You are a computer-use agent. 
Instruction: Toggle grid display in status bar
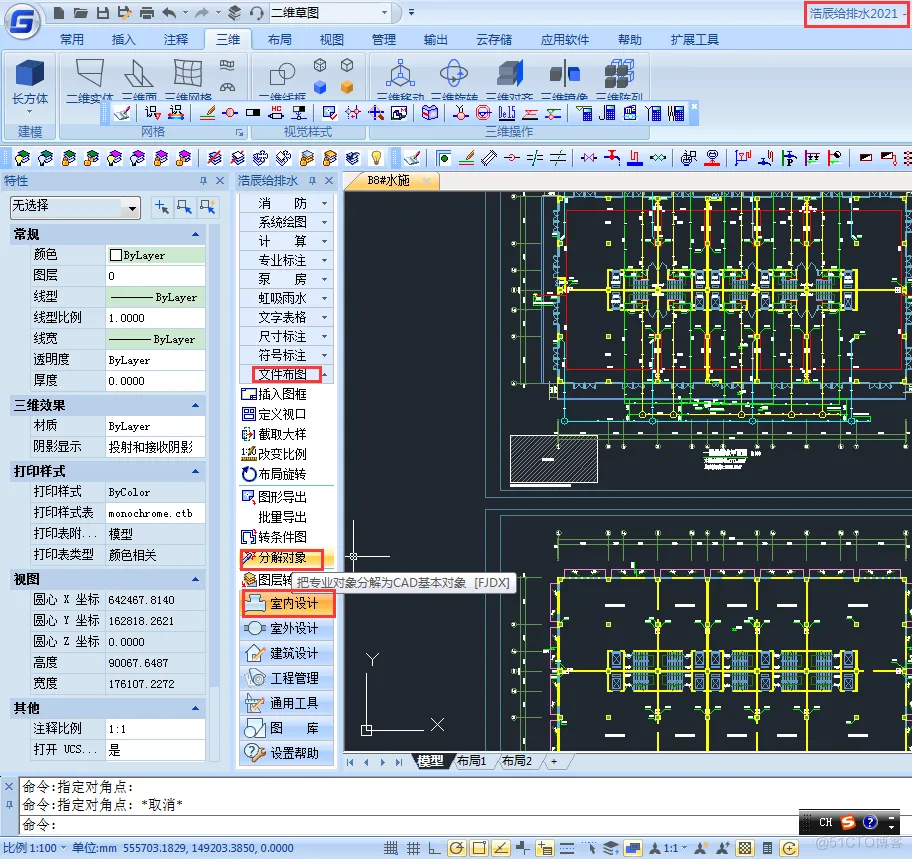tap(413, 848)
